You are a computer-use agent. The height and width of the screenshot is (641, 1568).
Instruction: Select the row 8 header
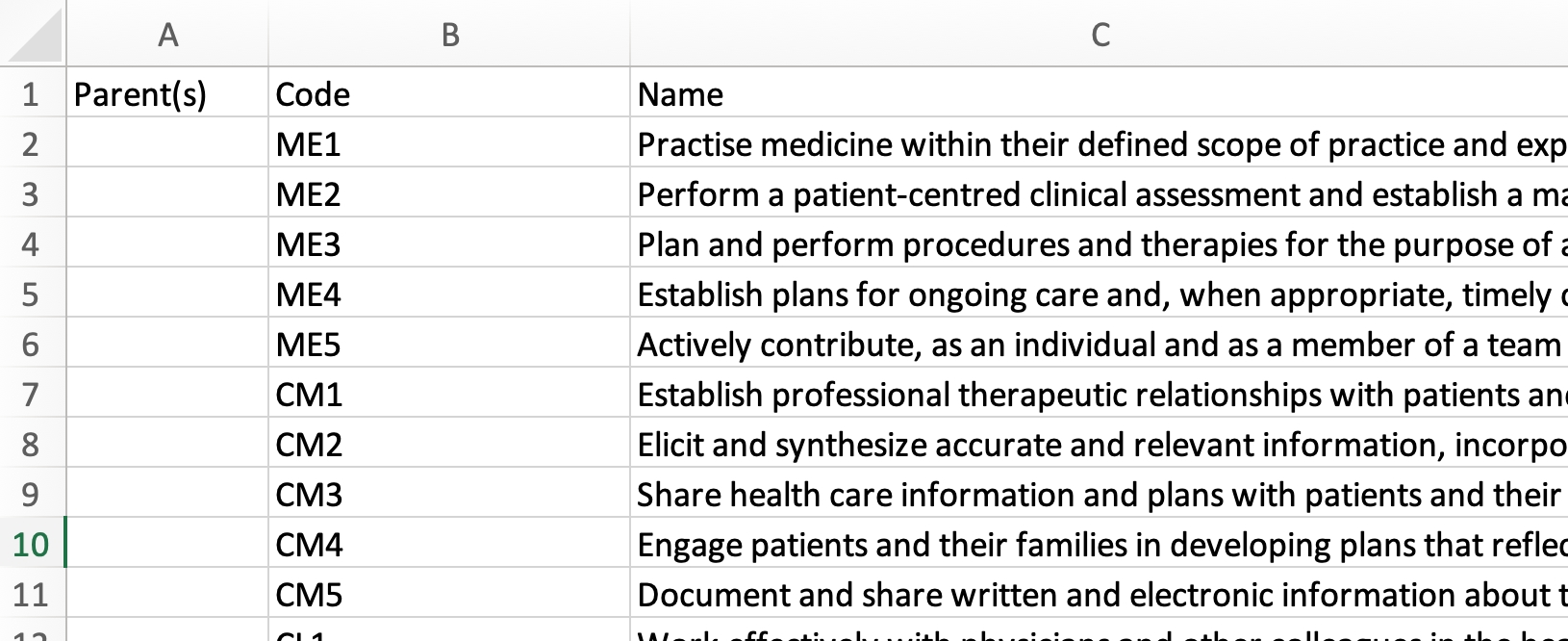click(x=31, y=445)
